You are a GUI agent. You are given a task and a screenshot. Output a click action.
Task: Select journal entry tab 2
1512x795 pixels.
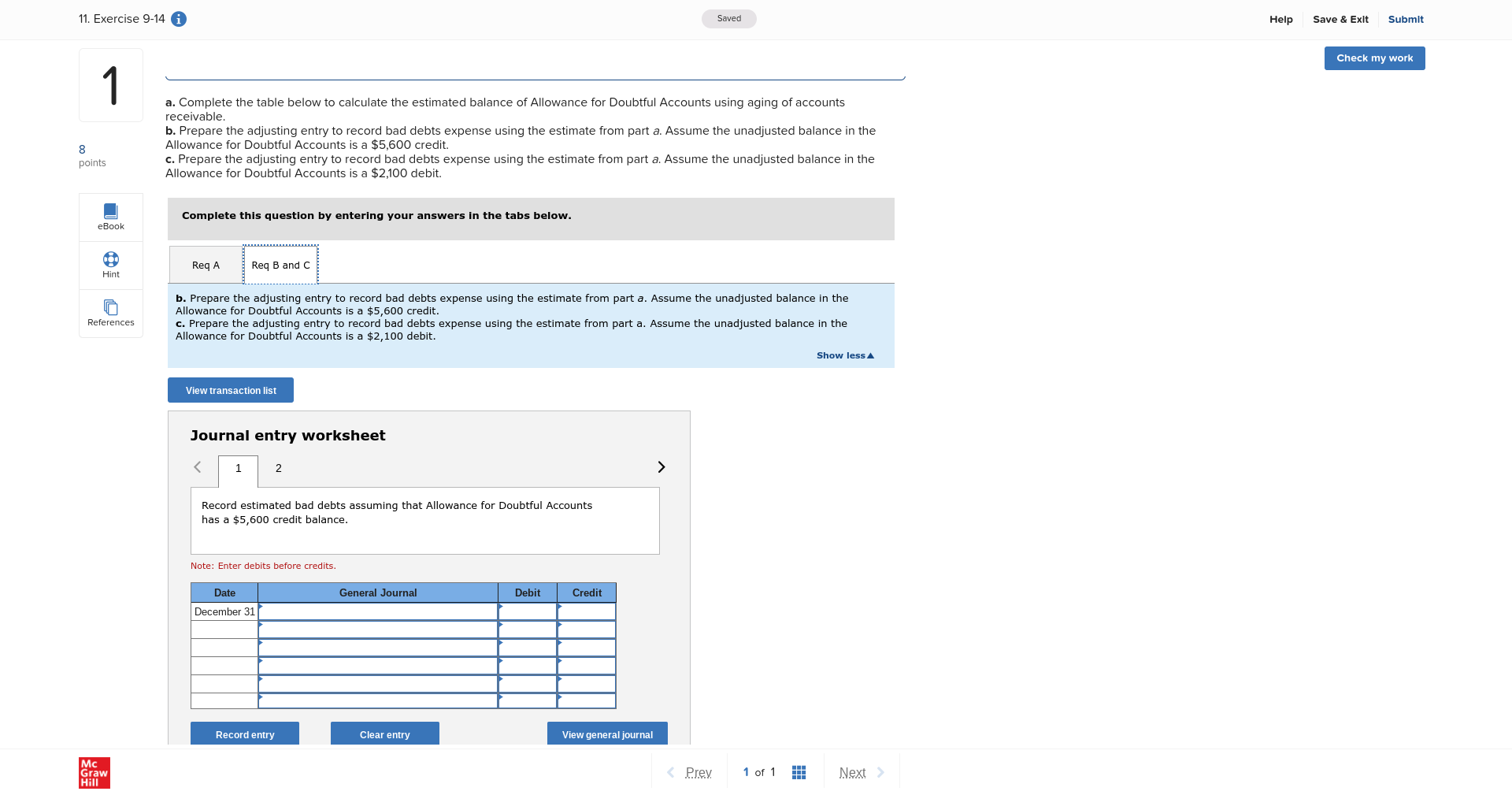click(277, 468)
